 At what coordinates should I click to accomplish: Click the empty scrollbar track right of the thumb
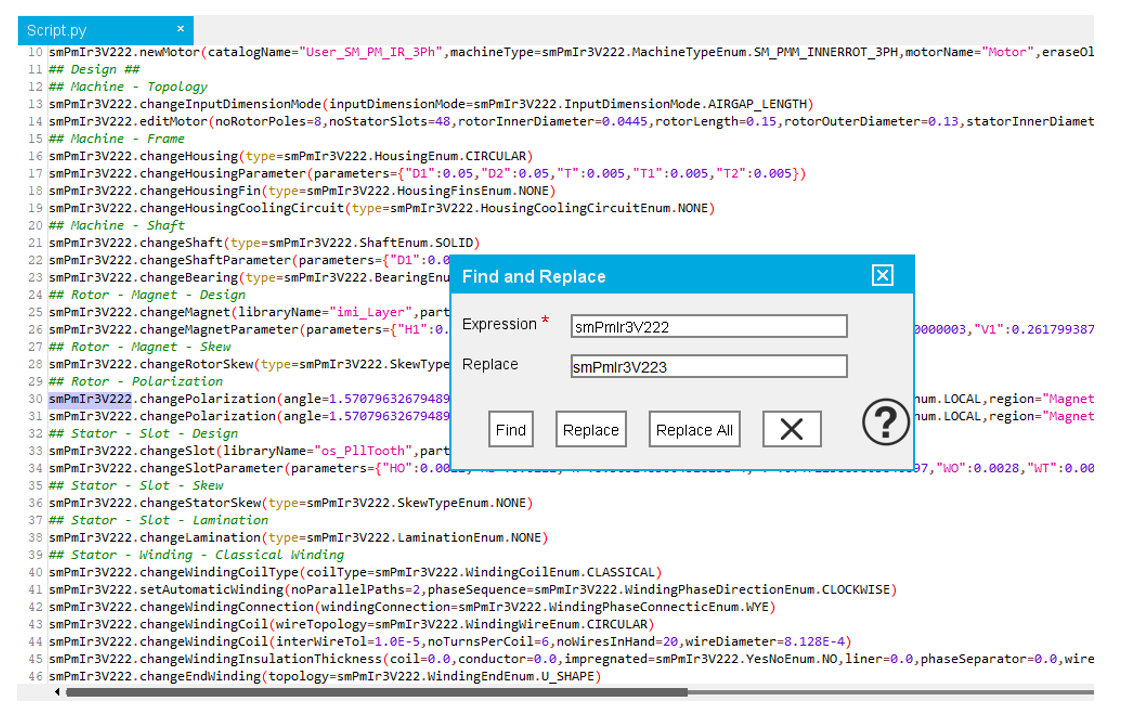pos(890,691)
